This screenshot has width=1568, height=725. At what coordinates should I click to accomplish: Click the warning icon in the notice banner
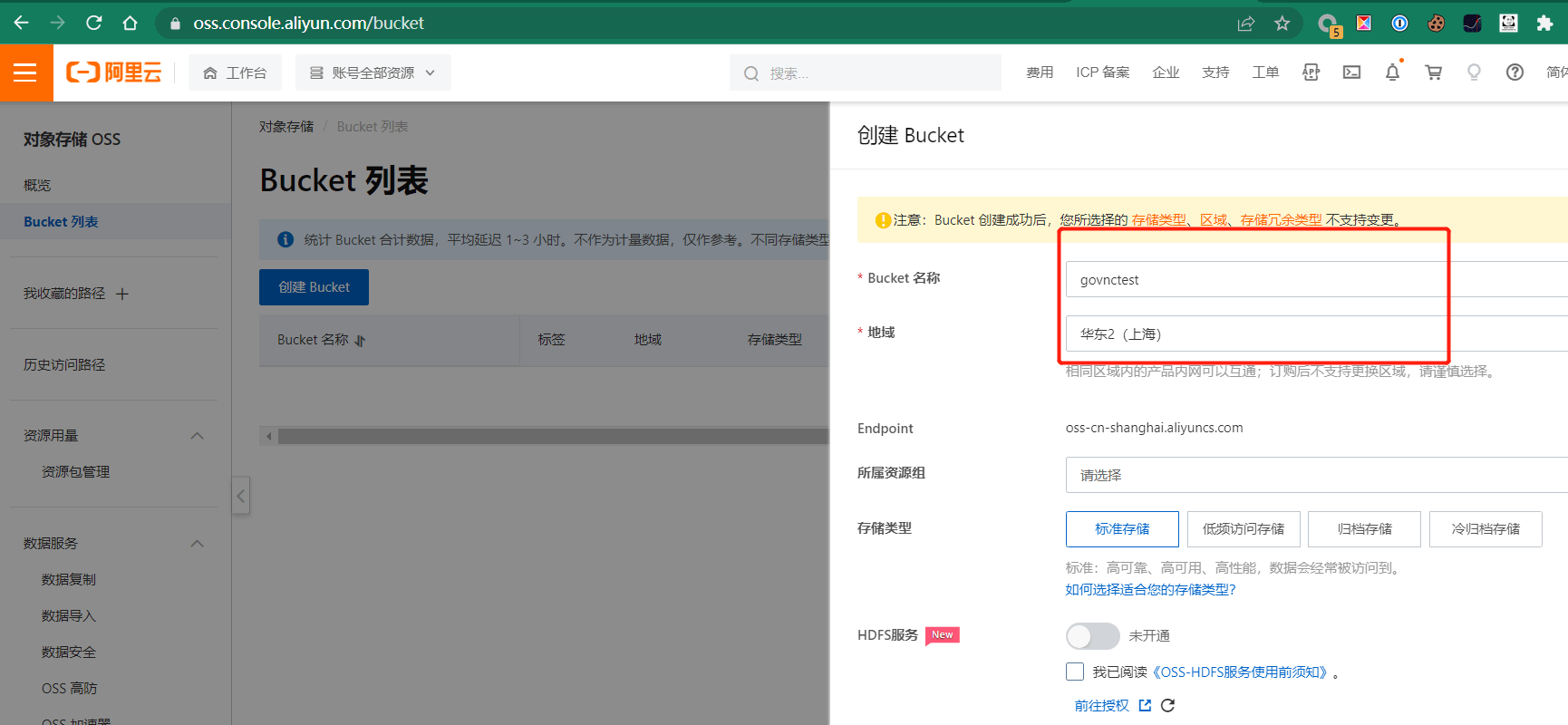883,220
